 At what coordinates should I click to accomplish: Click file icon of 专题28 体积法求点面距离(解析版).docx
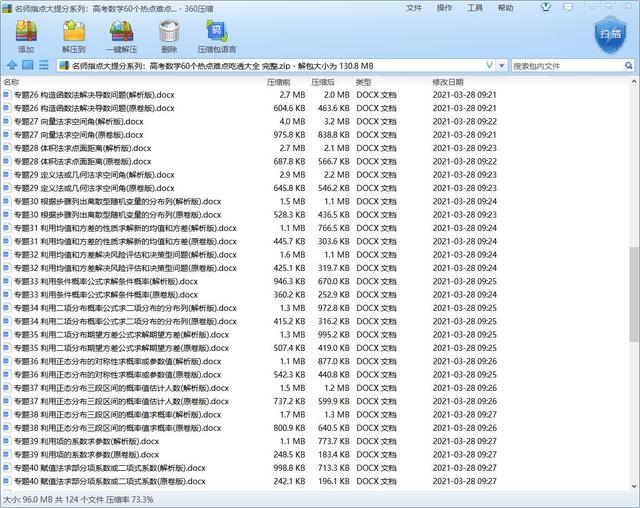tap(7, 148)
